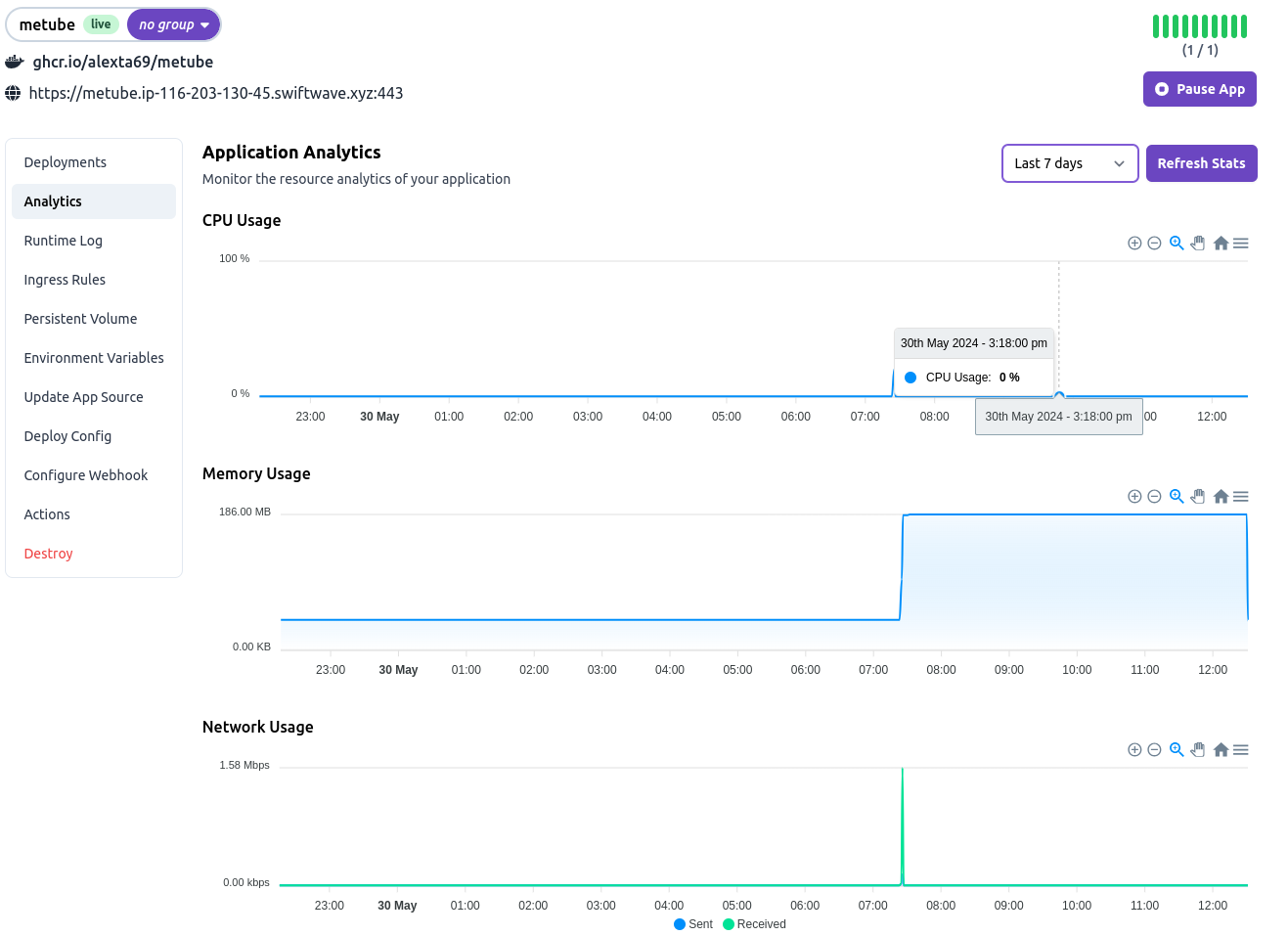Zoom in on Memory Usage chart
This screenshot has height=936, width=1288.
pos(1134,497)
